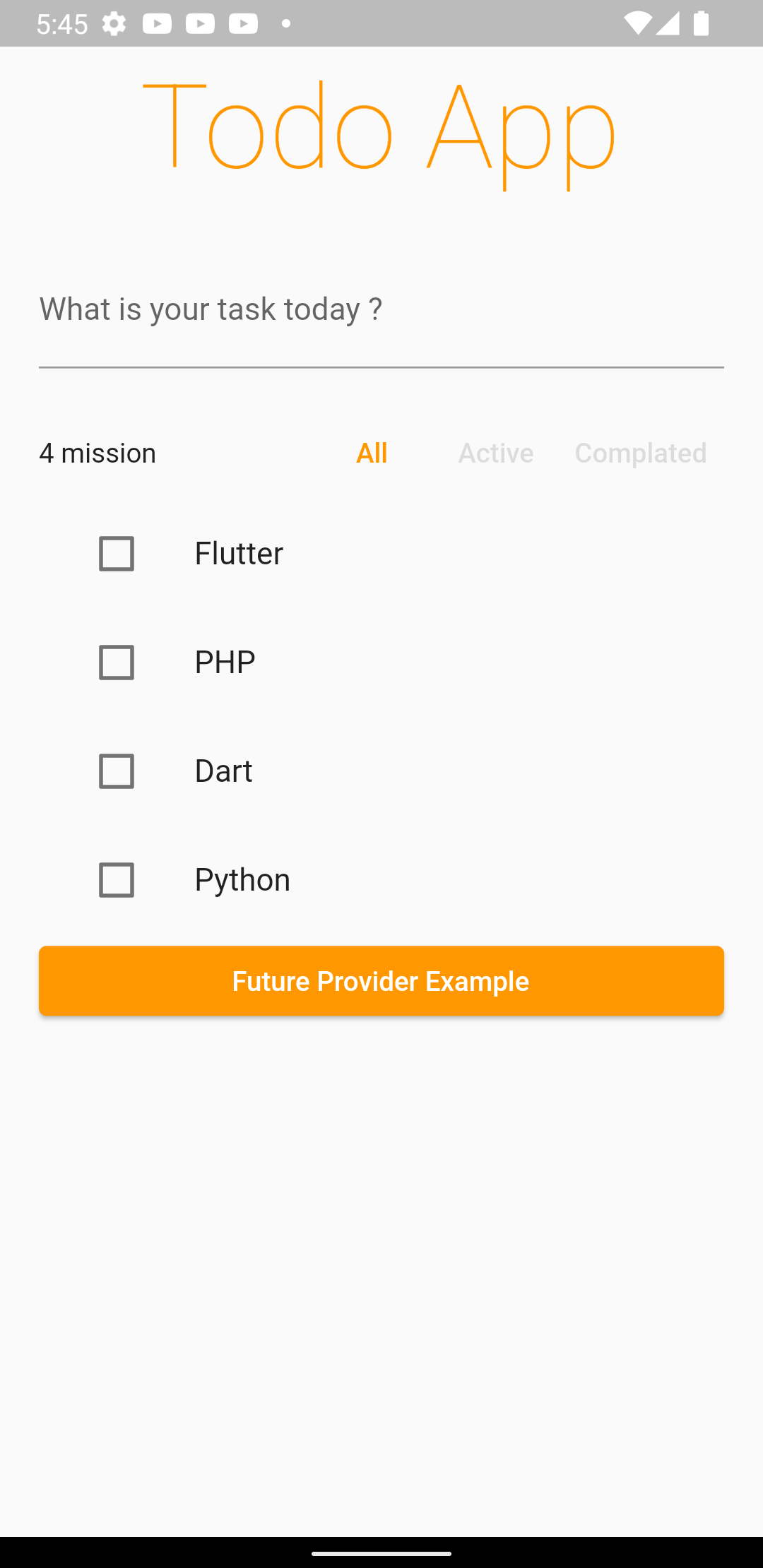Toggle the Python task checkbox

pyautogui.click(x=116, y=880)
